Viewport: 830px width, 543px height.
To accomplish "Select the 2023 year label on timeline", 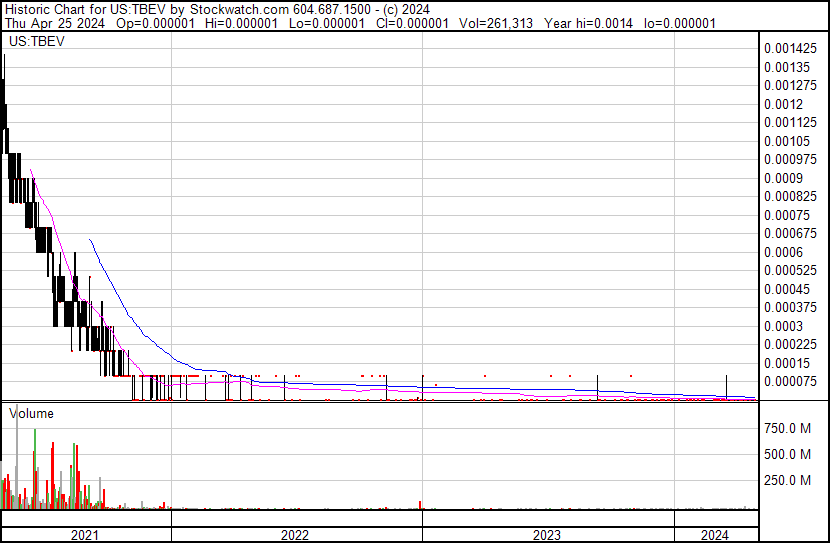I will 546,535.
